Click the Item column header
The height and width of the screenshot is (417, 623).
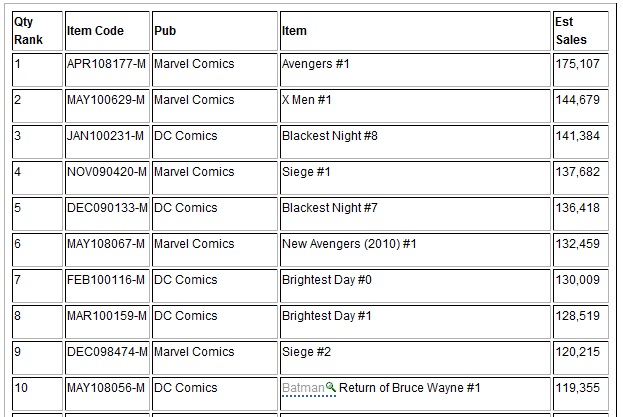[x=415, y=31]
